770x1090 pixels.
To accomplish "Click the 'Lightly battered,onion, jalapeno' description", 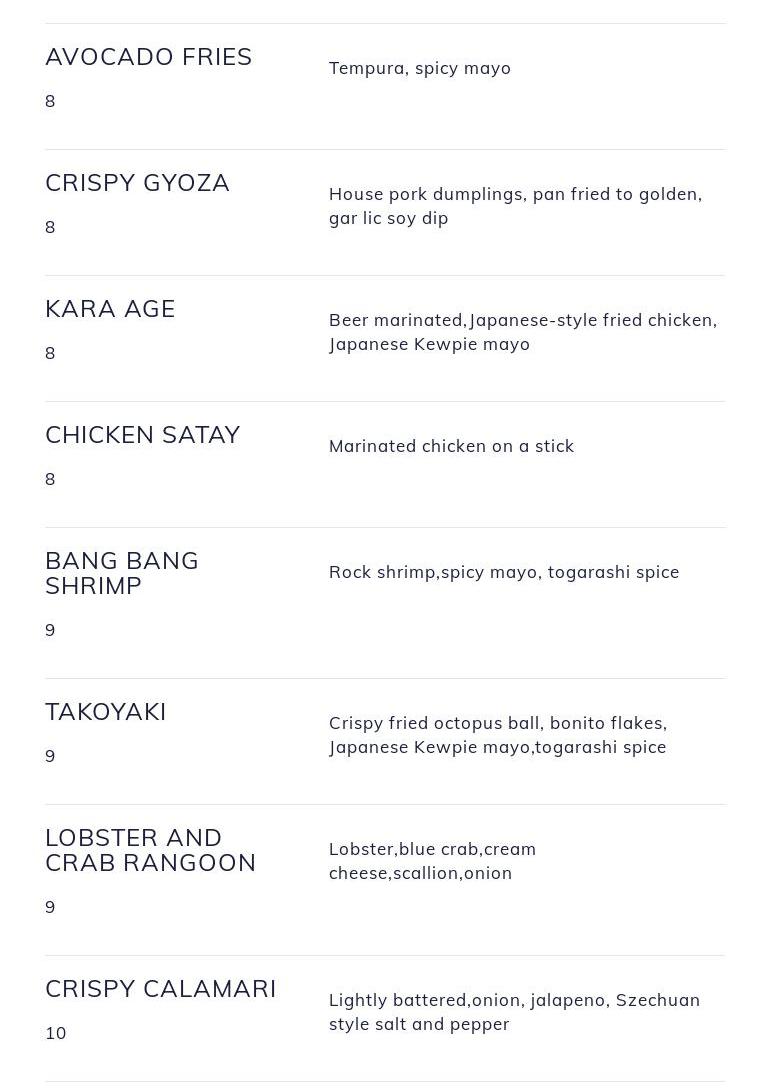I will click(514, 1011).
